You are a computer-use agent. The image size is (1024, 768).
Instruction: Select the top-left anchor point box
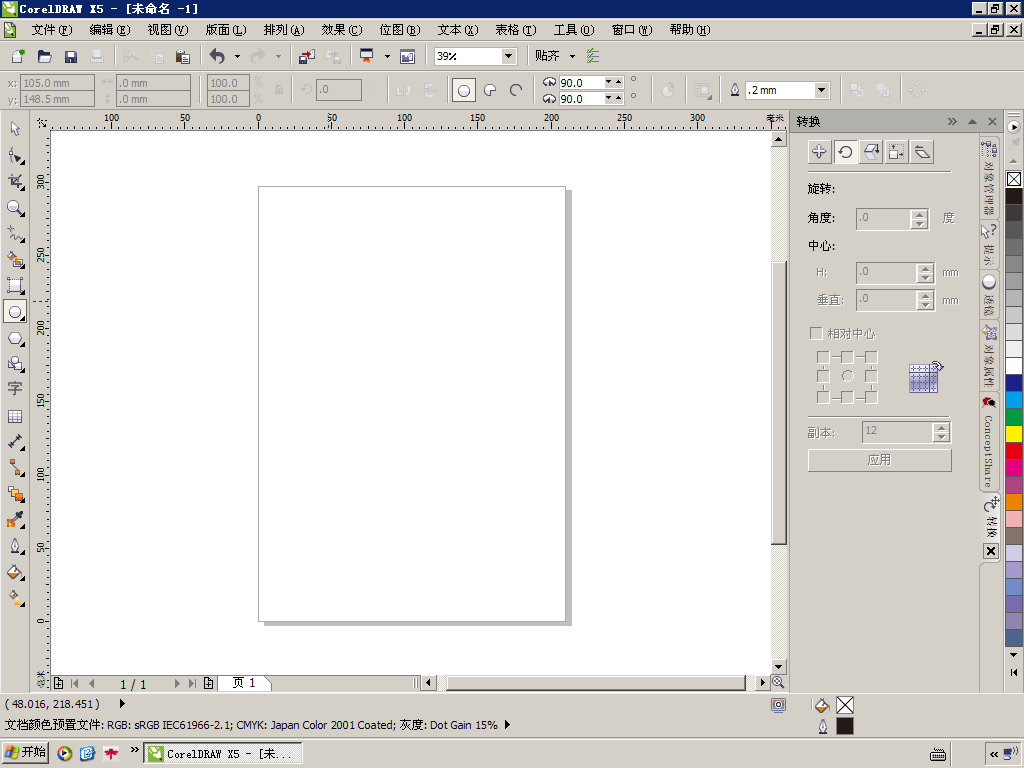click(x=823, y=357)
